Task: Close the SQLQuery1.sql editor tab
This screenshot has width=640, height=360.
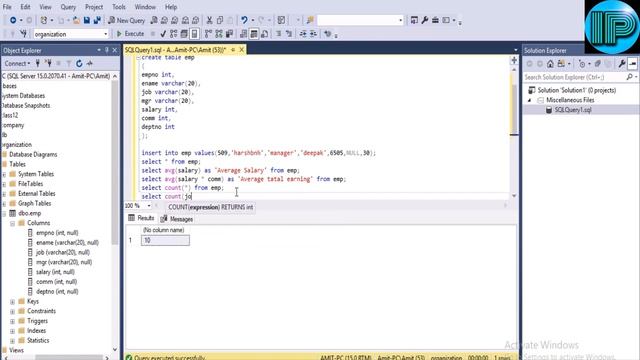Action: [x=242, y=50]
